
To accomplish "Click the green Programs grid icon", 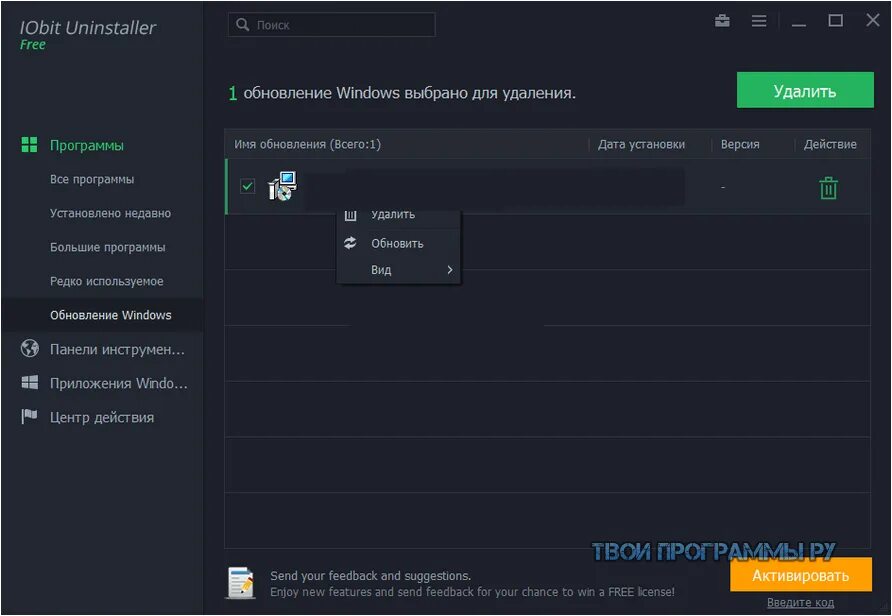I will (x=30, y=144).
